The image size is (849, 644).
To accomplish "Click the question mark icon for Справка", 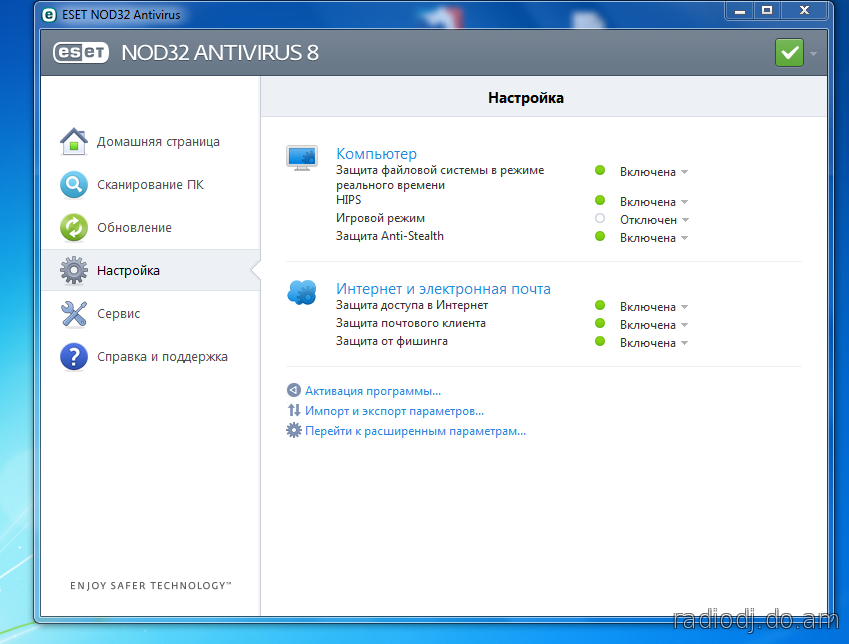I will (74, 356).
